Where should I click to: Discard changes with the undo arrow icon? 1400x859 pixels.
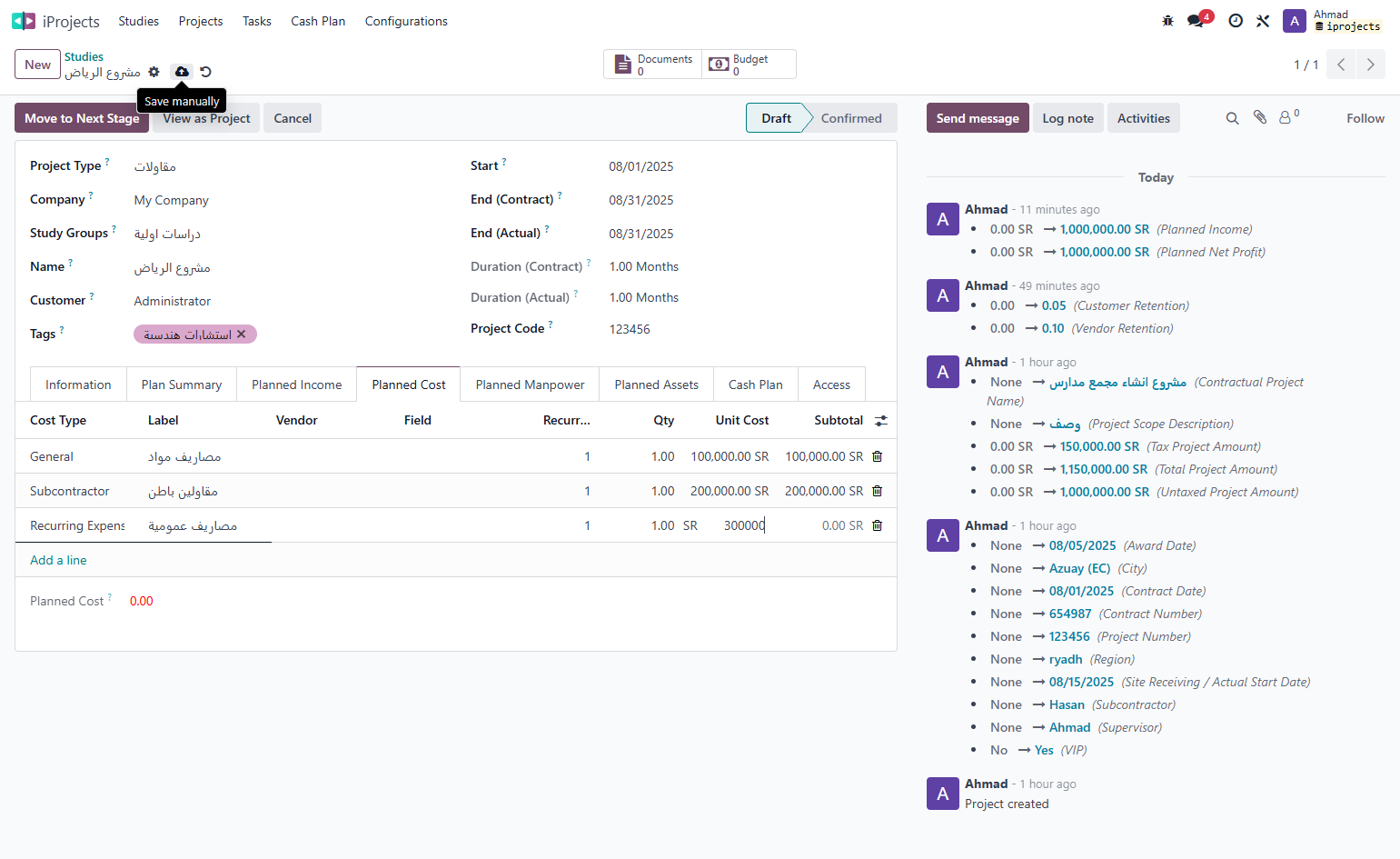pos(205,72)
